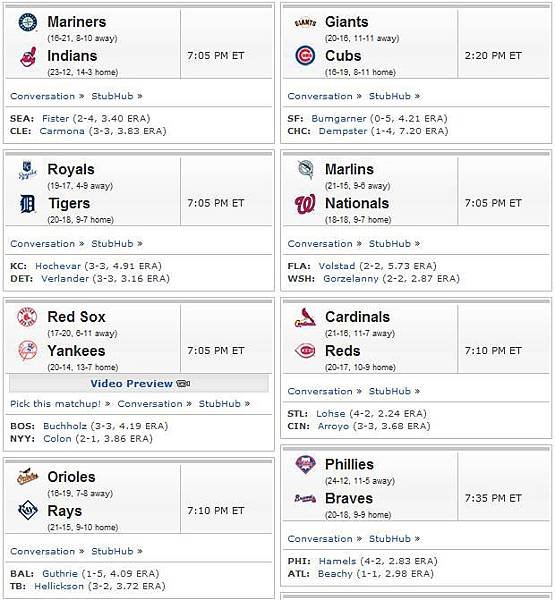
Task: Click the Nationals W logo
Action: 305,204
